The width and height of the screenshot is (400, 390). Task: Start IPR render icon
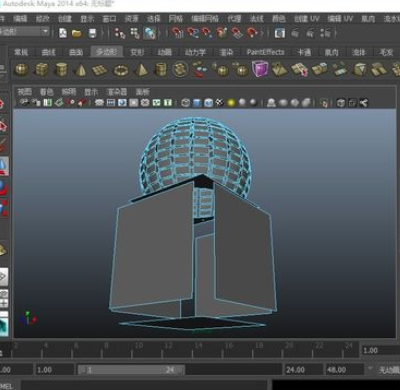click(310, 33)
